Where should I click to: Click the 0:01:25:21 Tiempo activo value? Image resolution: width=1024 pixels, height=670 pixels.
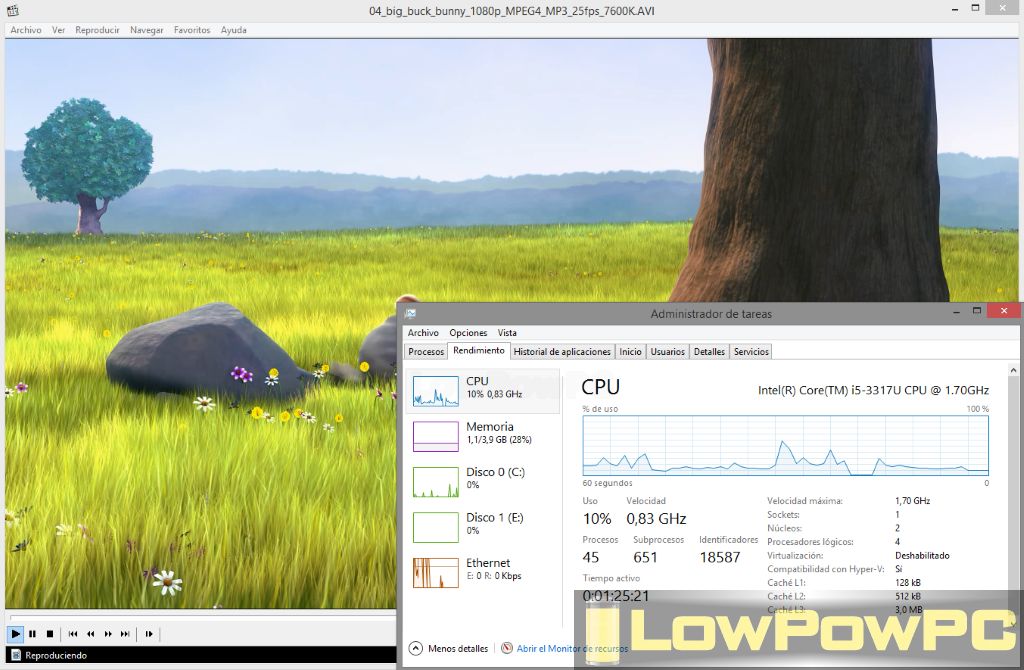(616, 596)
